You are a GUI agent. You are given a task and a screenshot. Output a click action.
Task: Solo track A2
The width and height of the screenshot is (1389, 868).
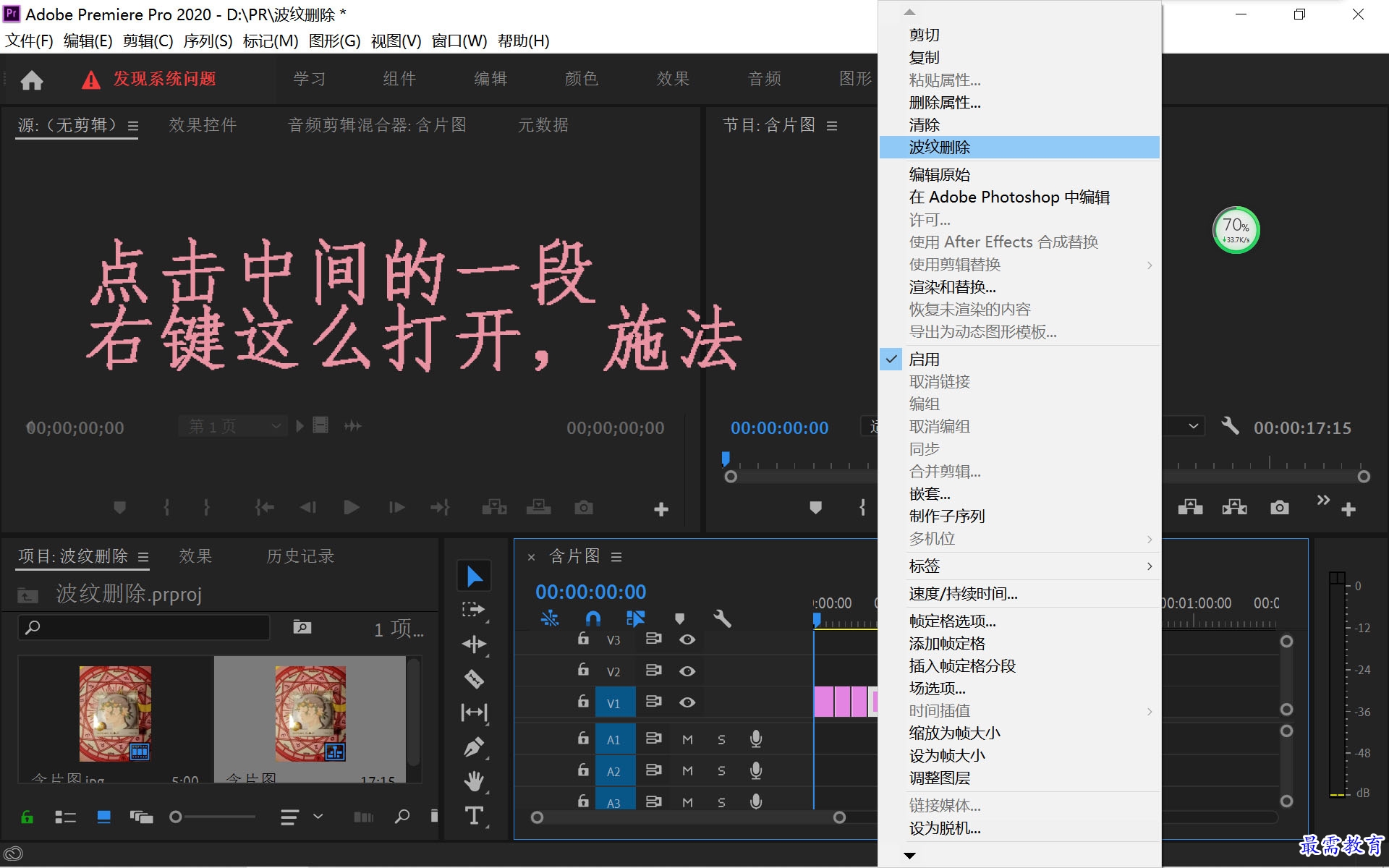(721, 771)
